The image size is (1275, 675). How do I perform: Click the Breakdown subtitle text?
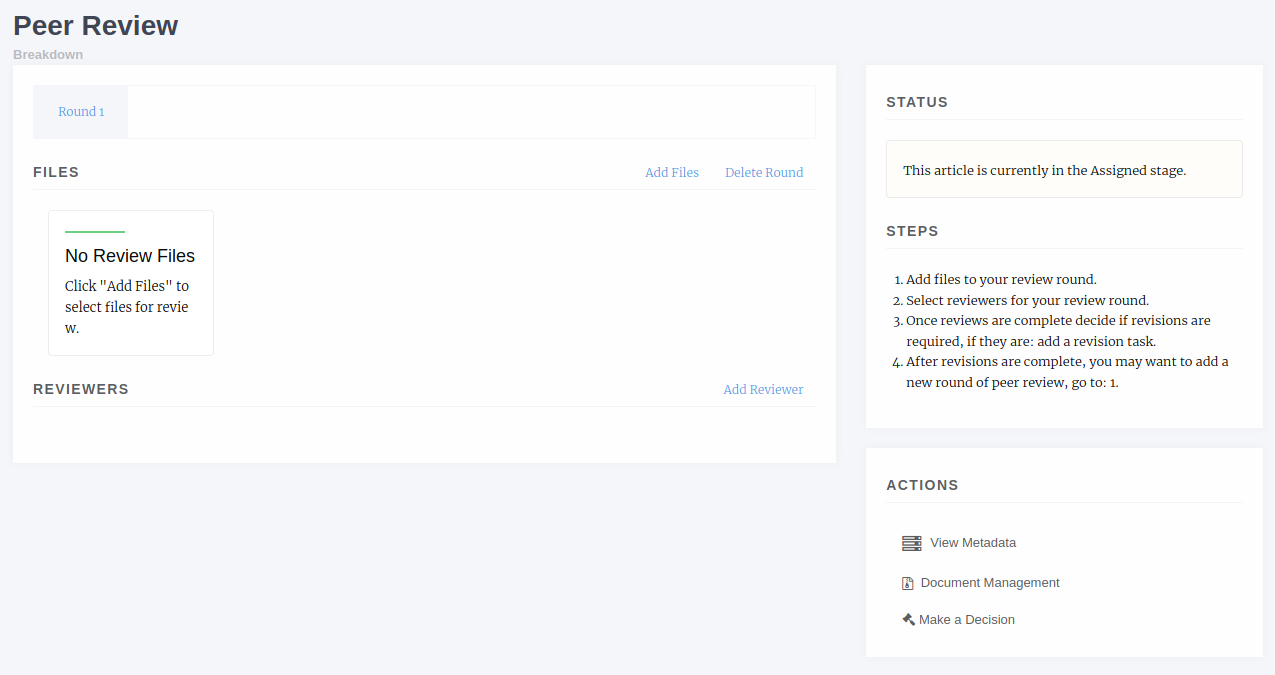point(48,55)
